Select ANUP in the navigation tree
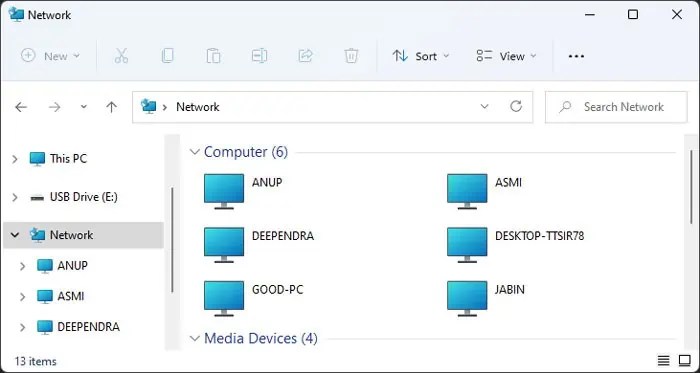 [62, 266]
